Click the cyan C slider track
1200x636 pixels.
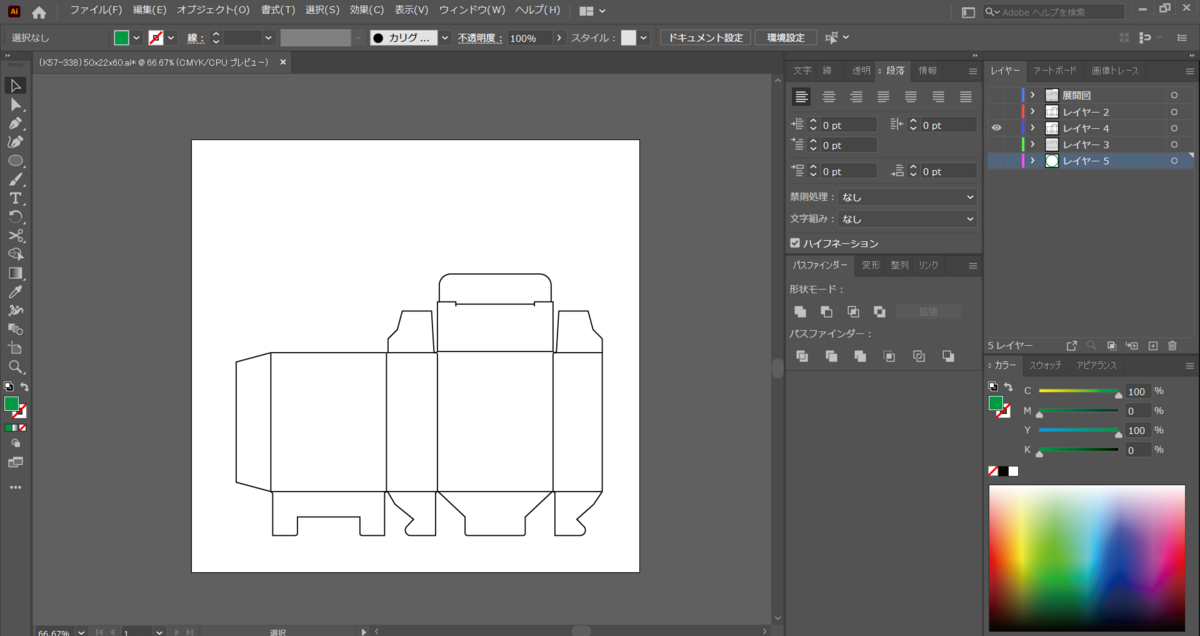(x=1078, y=391)
